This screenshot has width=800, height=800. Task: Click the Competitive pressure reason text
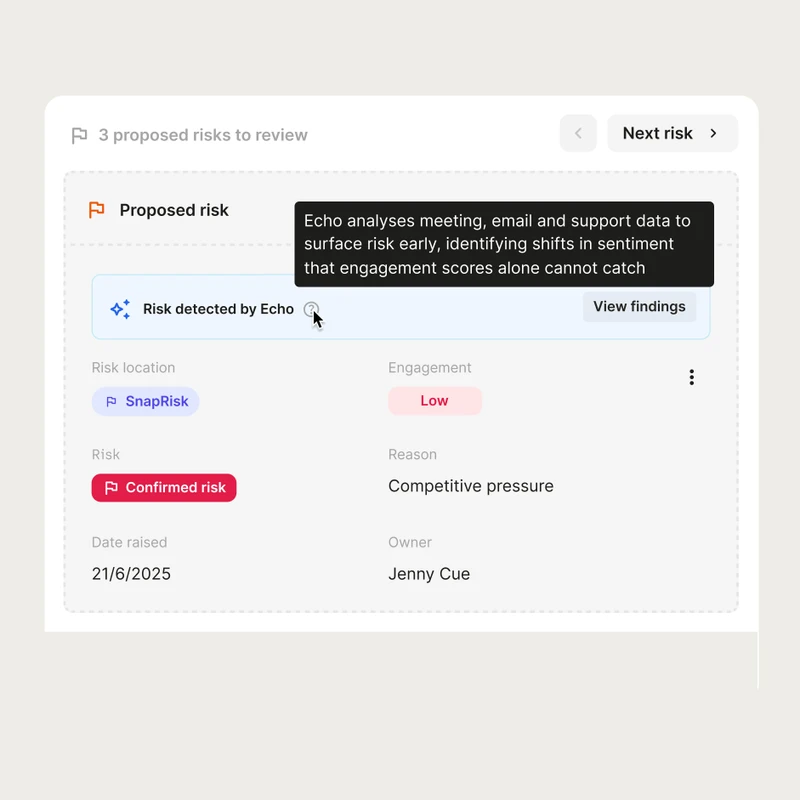470,486
